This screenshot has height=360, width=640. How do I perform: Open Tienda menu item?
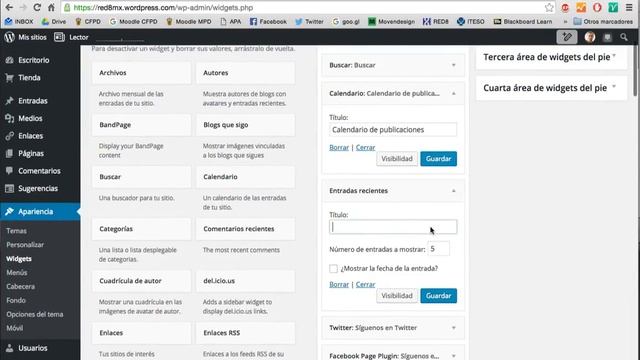point(29,78)
